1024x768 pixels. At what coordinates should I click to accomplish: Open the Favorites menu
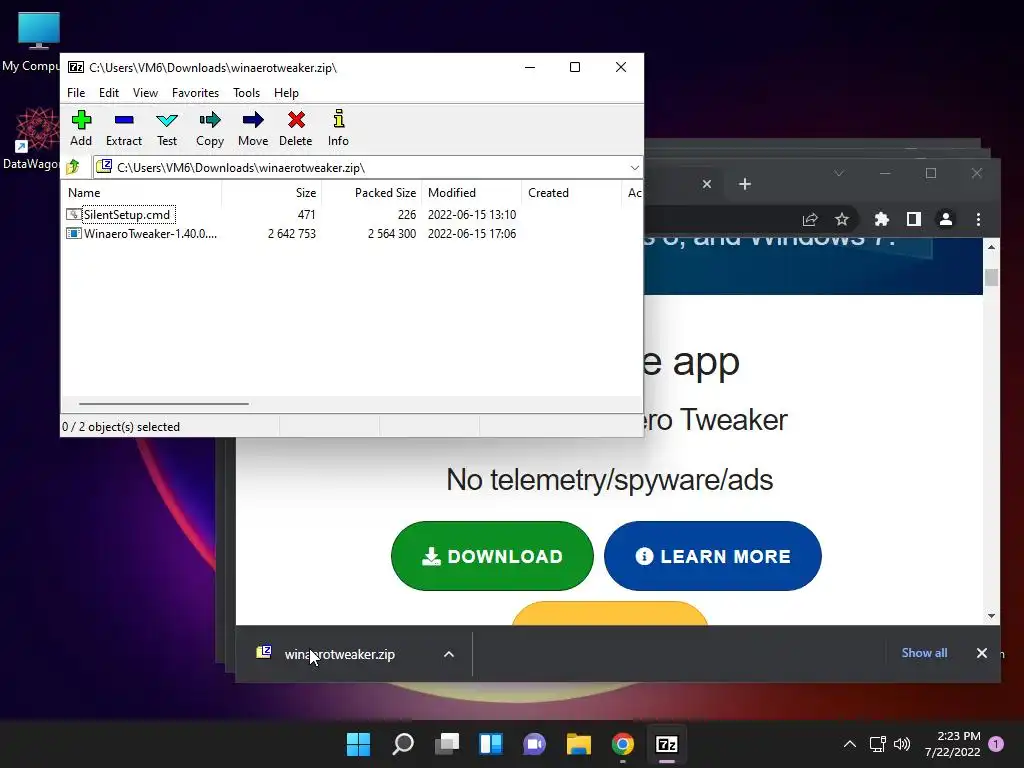click(x=195, y=93)
